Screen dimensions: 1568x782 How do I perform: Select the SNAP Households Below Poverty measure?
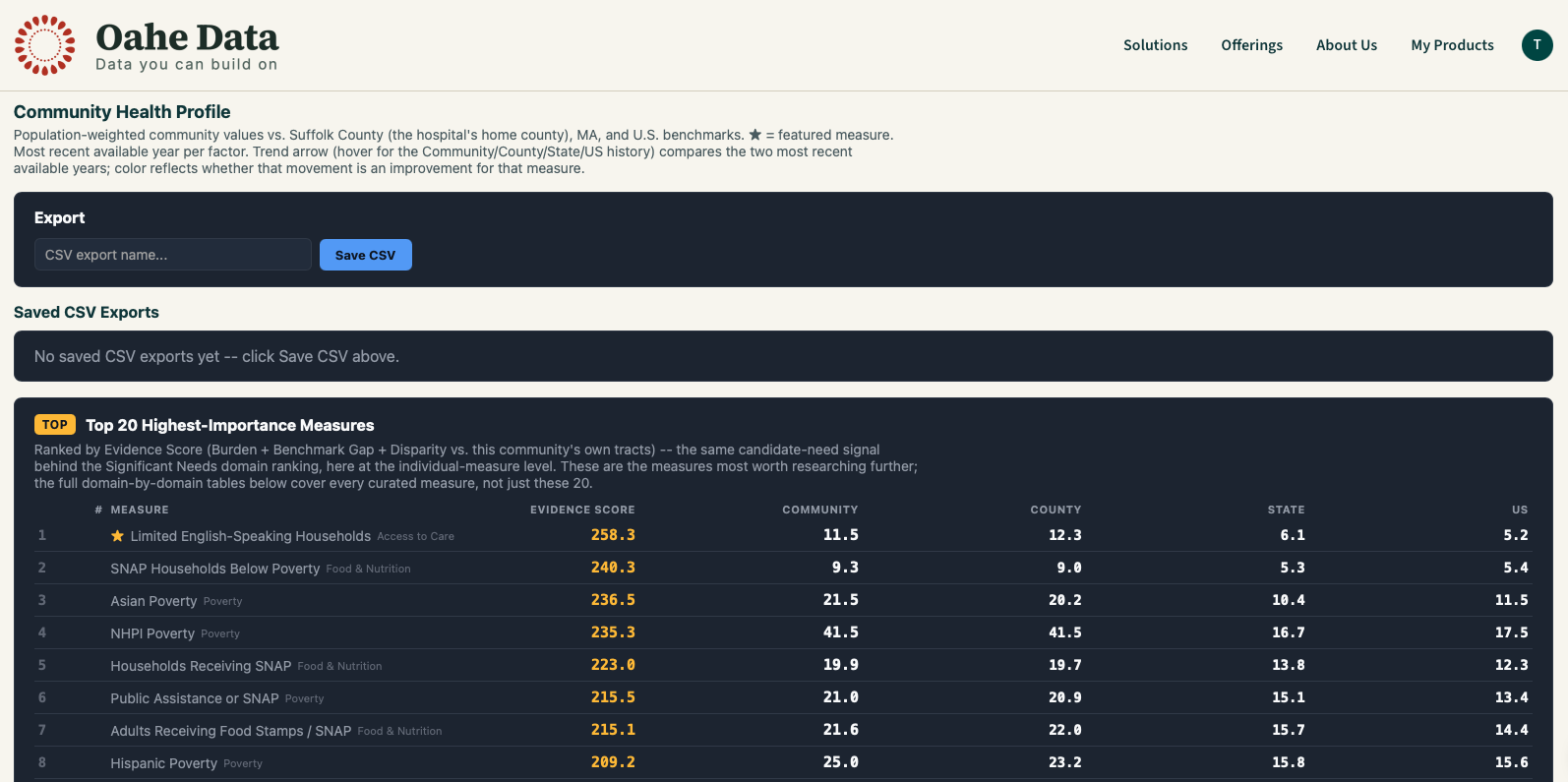[x=215, y=569]
